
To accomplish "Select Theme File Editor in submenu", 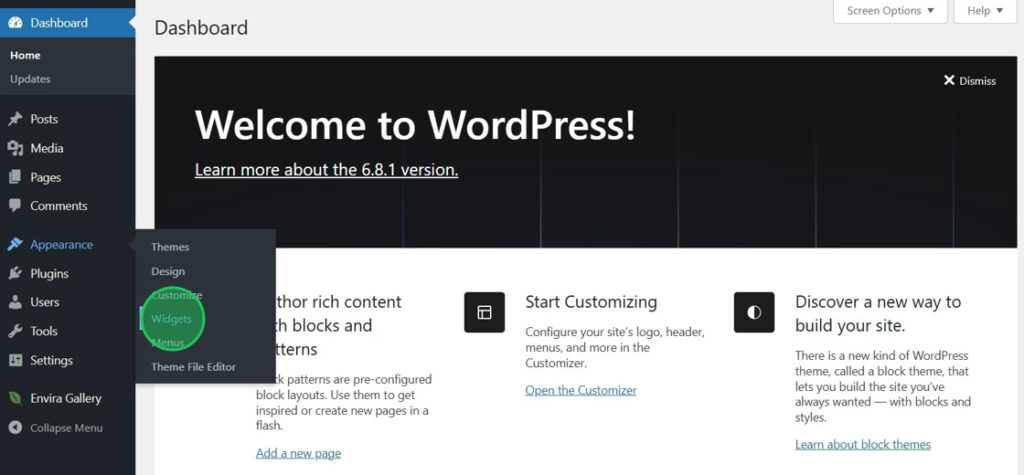I will (x=193, y=367).
